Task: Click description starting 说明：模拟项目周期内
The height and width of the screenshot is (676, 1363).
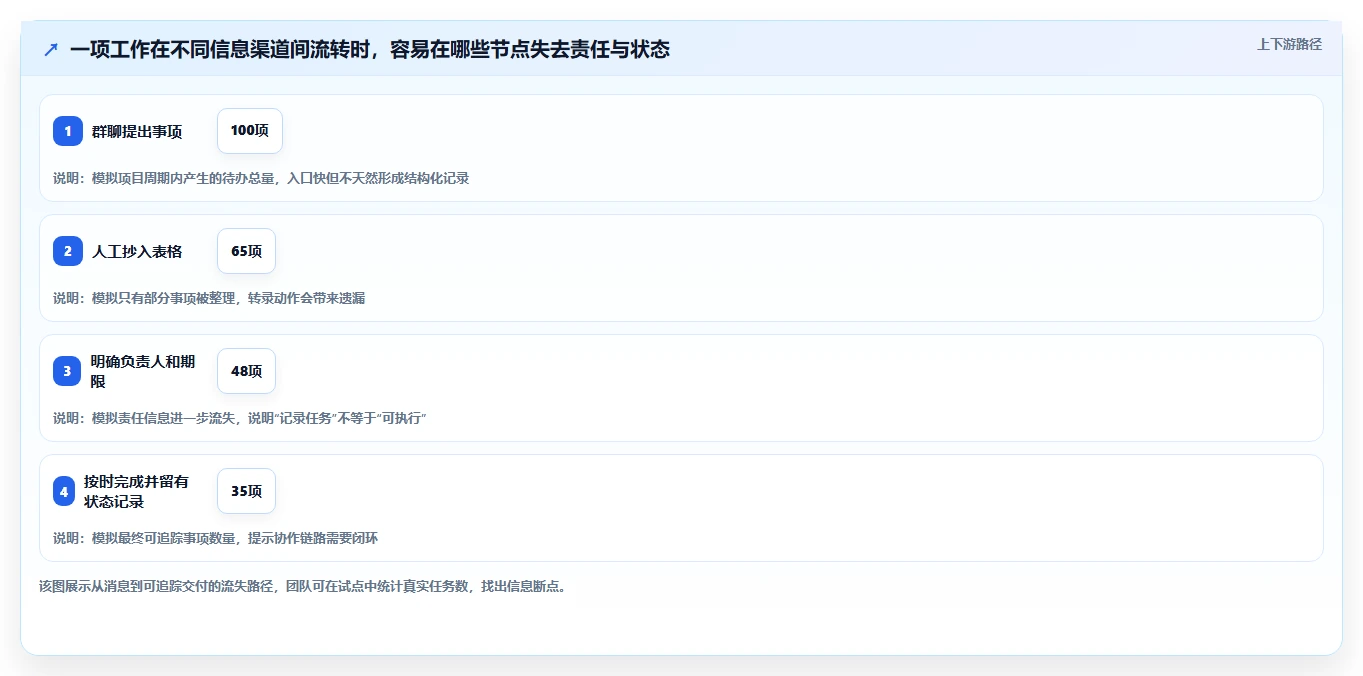Action: click(x=261, y=178)
